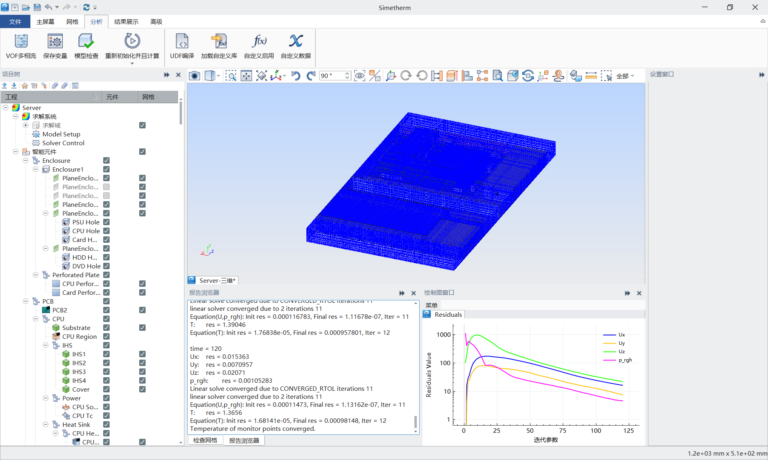
Task: Toggle the Substrate mesh checkbox
Action: click(142, 328)
